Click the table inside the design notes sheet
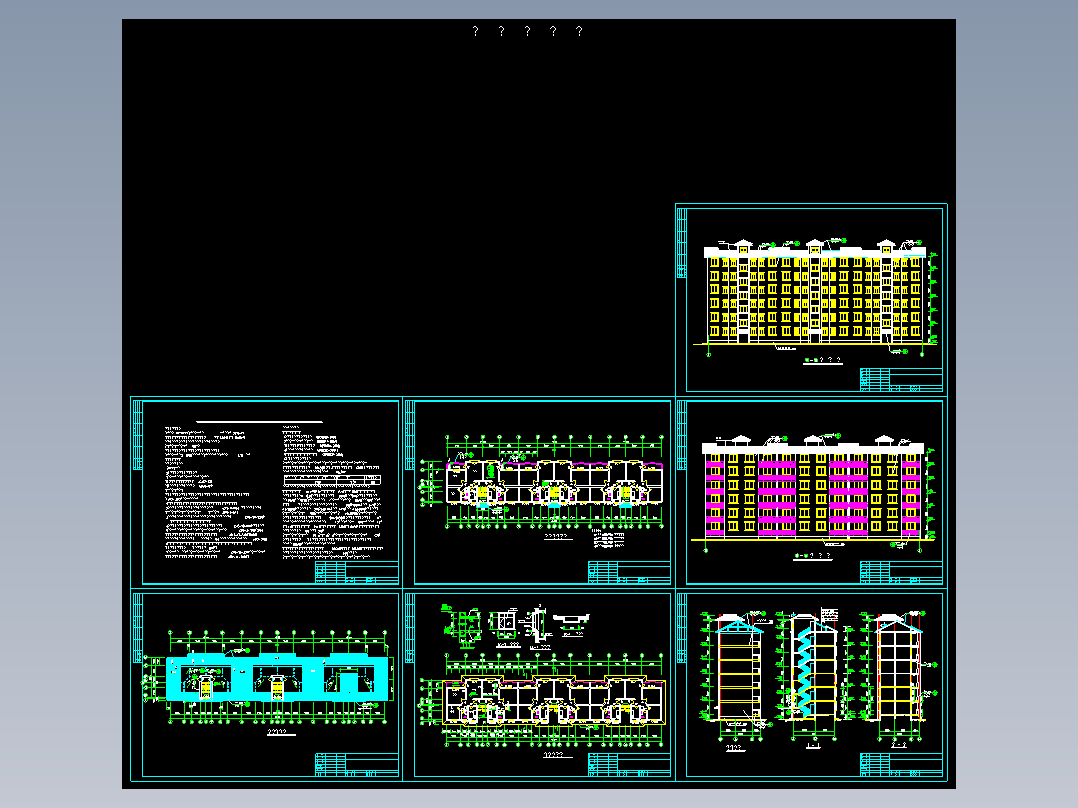The width and height of the screenshot is (1078, 808). [332, 479]
